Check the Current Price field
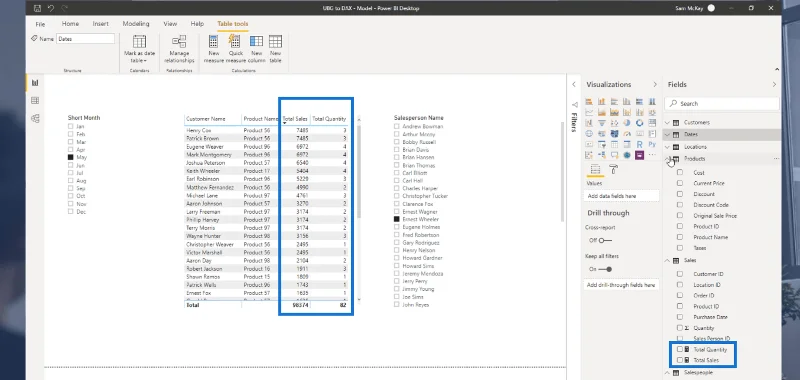The width and height of the screenshot is (800, 380). pos(680,183)
